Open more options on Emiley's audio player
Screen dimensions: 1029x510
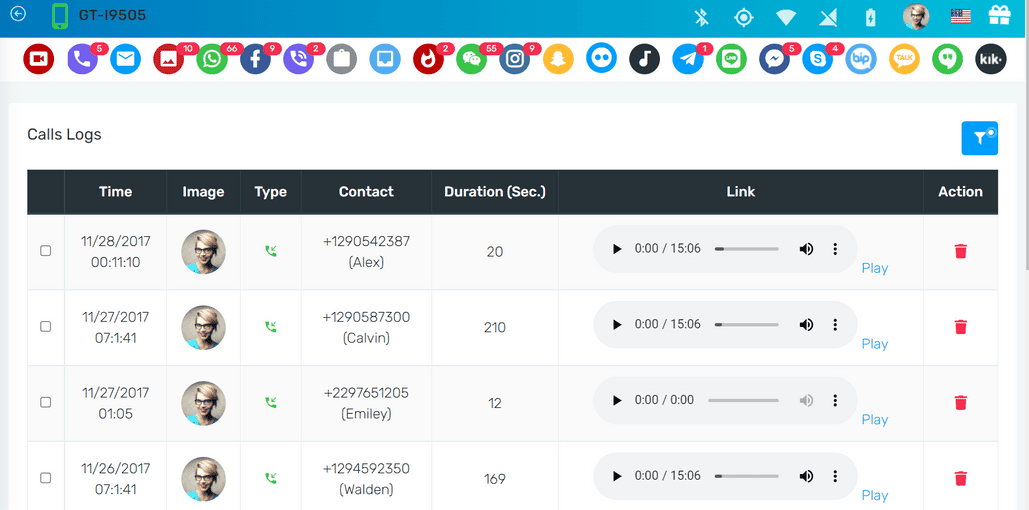(835, 400)
